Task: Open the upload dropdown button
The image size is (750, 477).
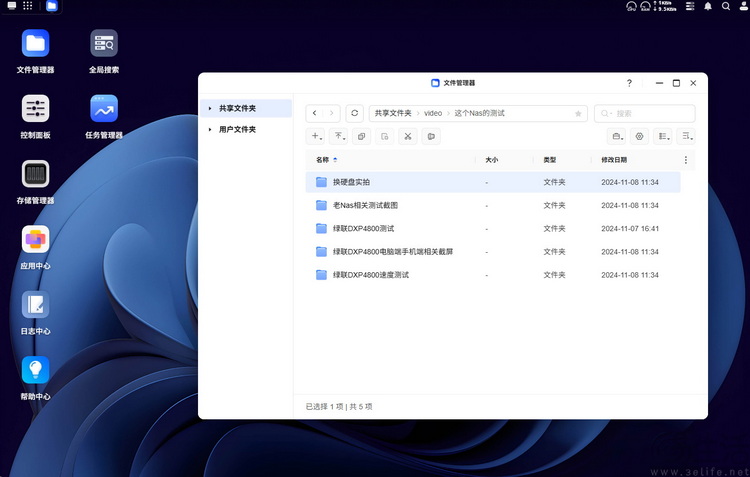Action: pyautogui.click(x=338, y=136)
